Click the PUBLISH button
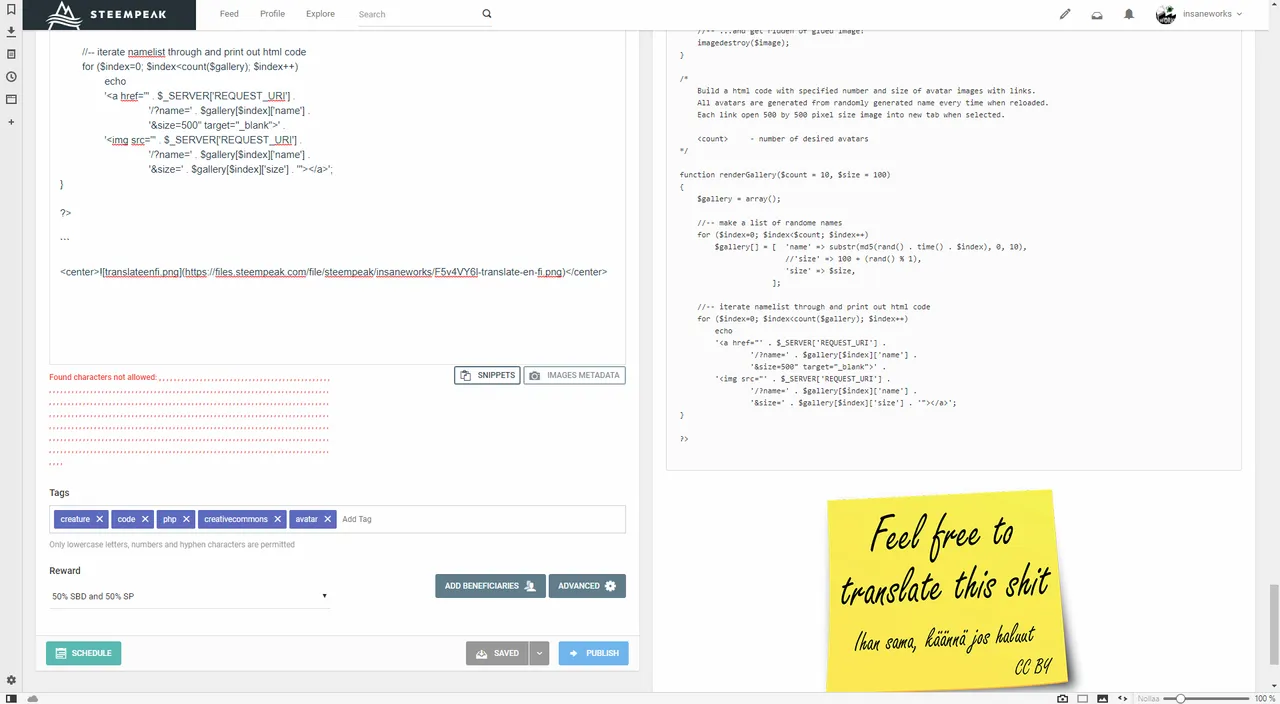This screenshot has width=1280, height=704. click(x=593, y=653)
